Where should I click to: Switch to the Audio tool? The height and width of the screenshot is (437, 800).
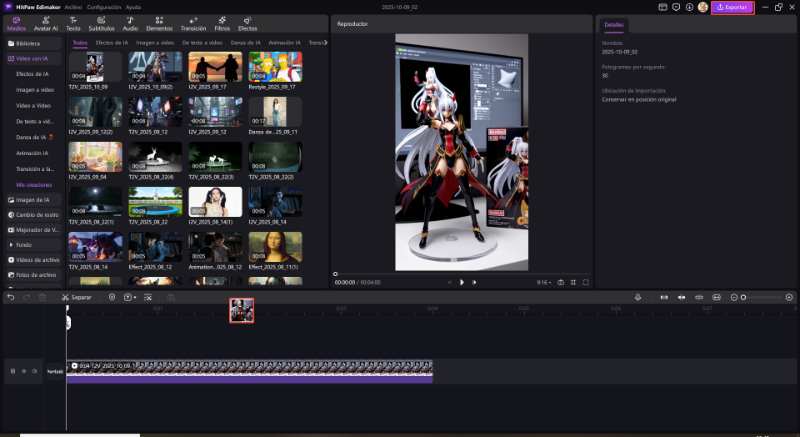click(130, 24)
